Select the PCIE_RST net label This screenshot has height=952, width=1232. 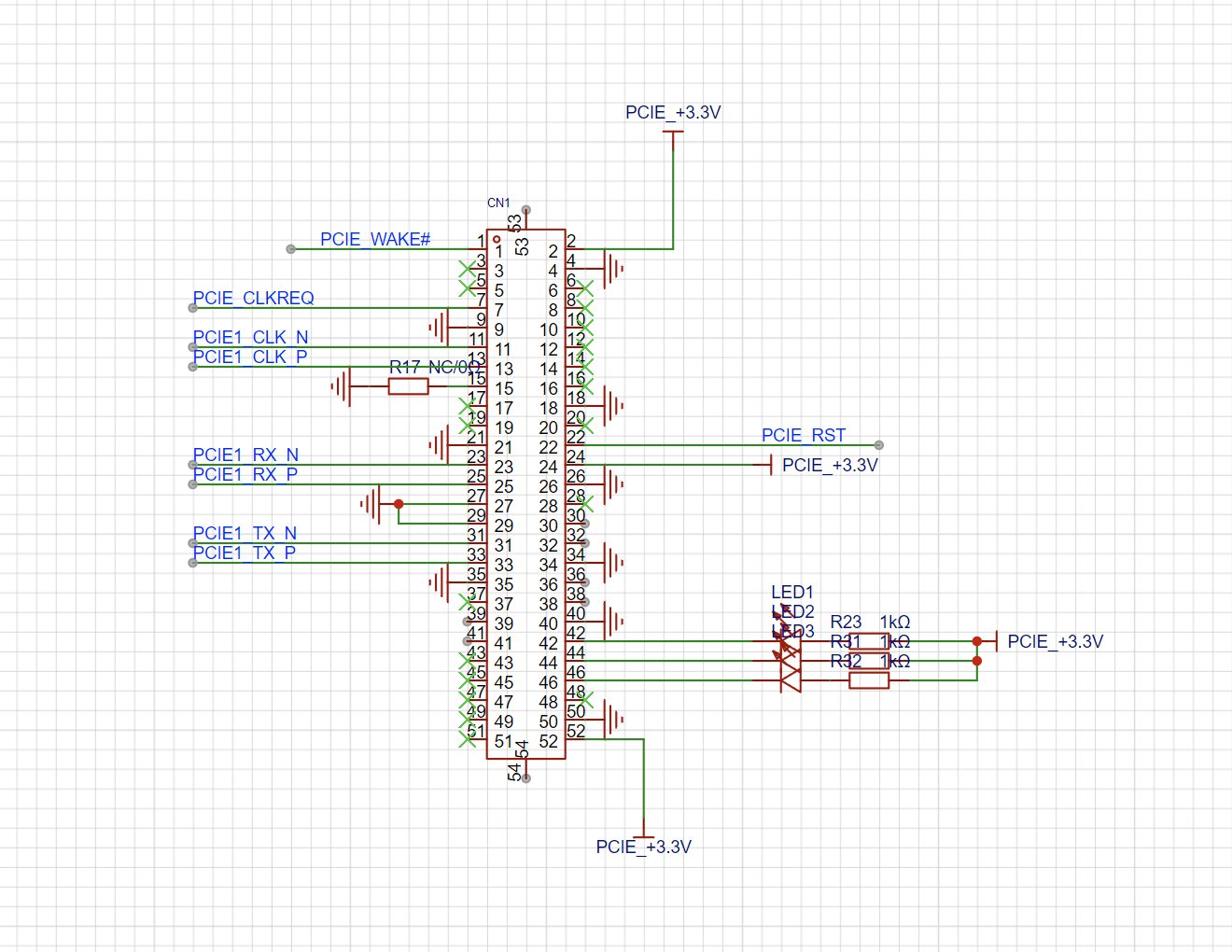[x=804, y=435]
